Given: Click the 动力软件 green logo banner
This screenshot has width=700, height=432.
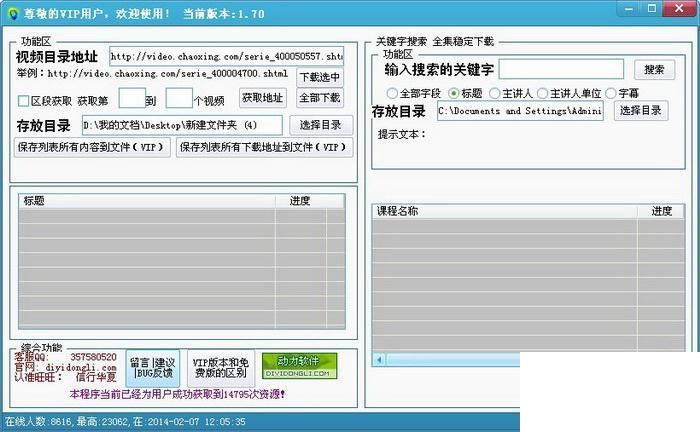Looking at the screenshot, I should pyautogui.click(x=299, y=366).
